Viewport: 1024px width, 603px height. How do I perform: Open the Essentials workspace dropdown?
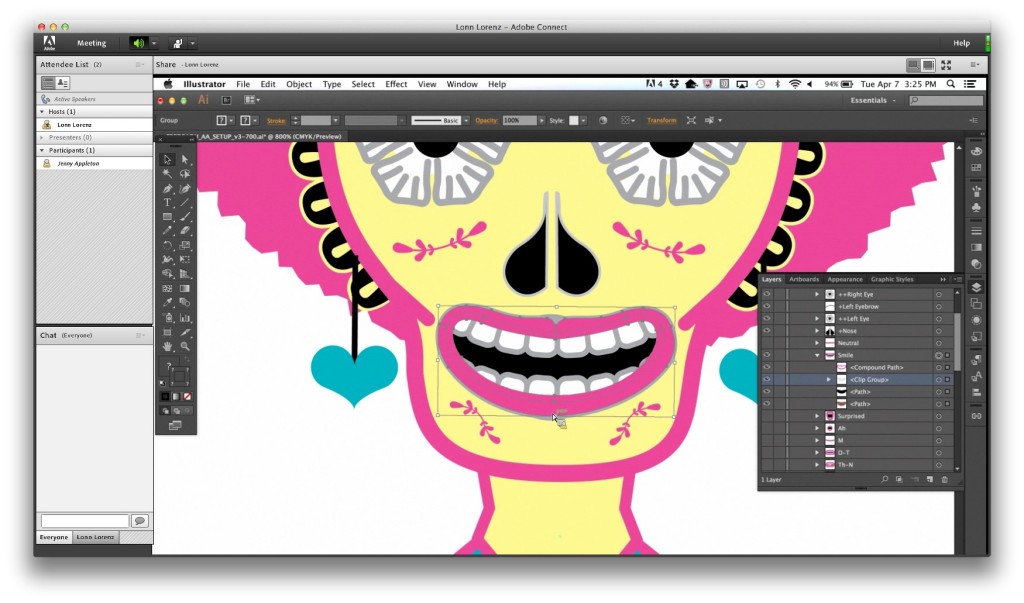click(x=873, y=101)
